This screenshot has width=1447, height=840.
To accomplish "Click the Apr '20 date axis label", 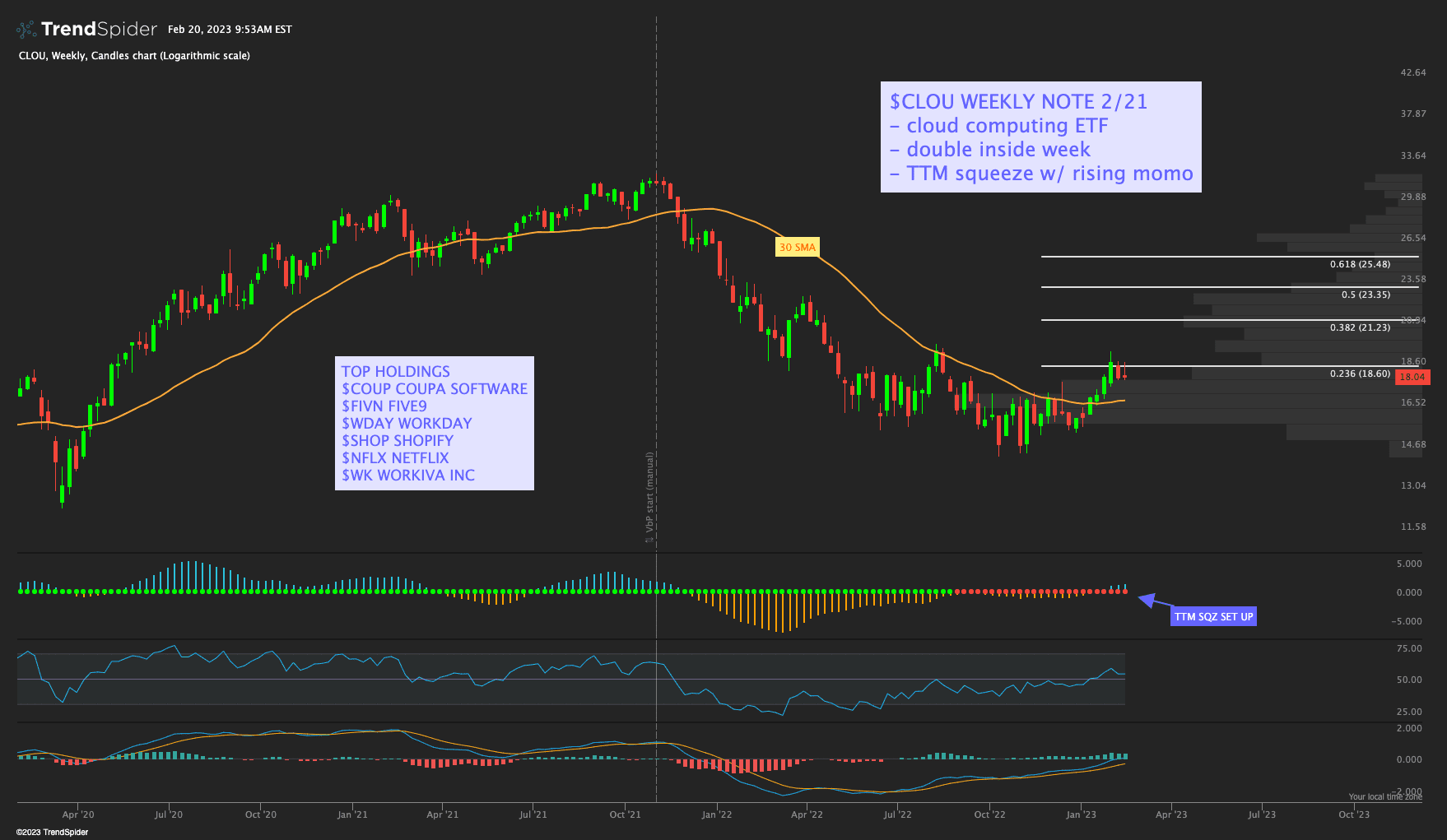I will click(78, 814).
